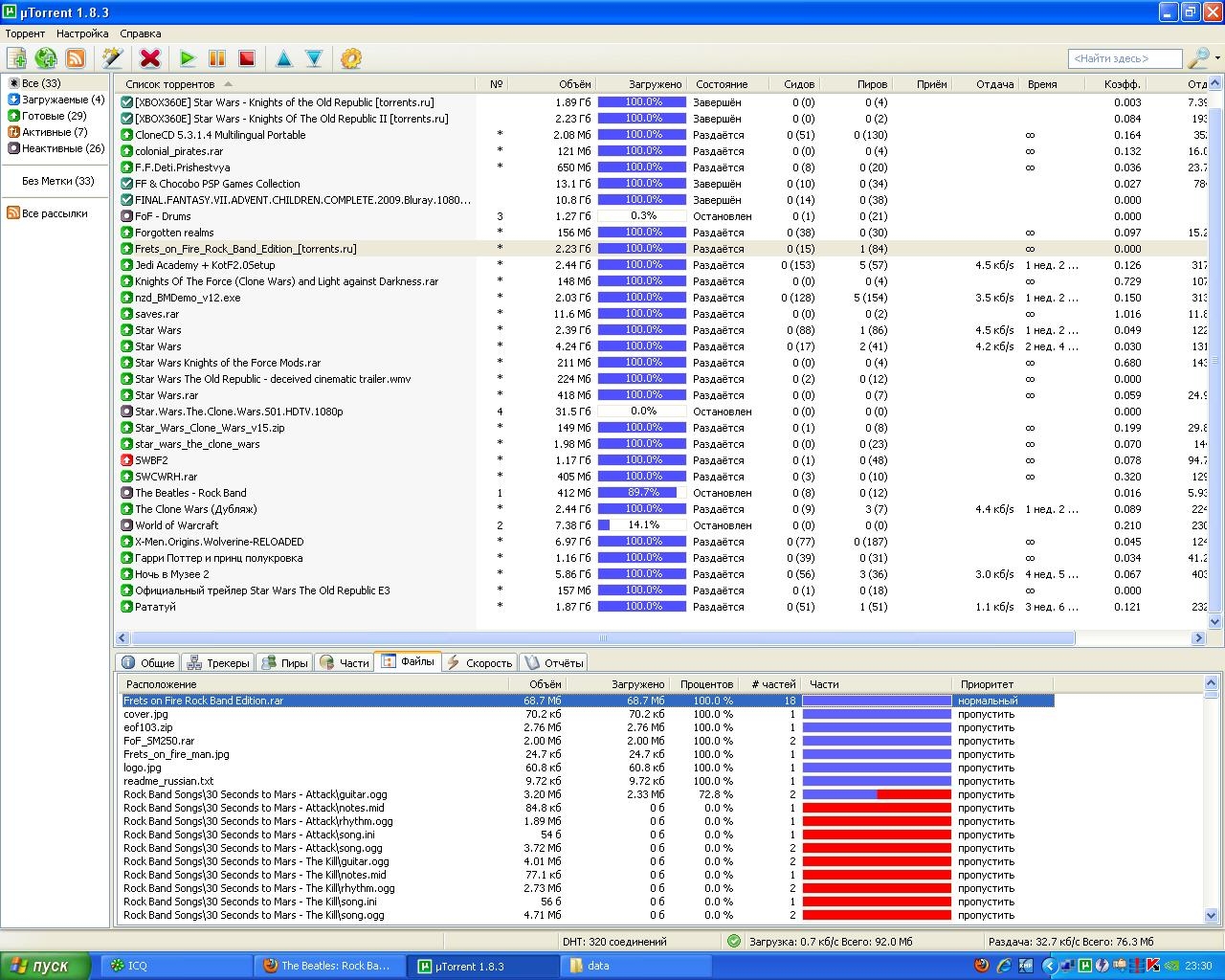Click 'DHT: 320 соединений' status bar entry
Viewport: 1225px width, 980px height.
tap(613, 942)
